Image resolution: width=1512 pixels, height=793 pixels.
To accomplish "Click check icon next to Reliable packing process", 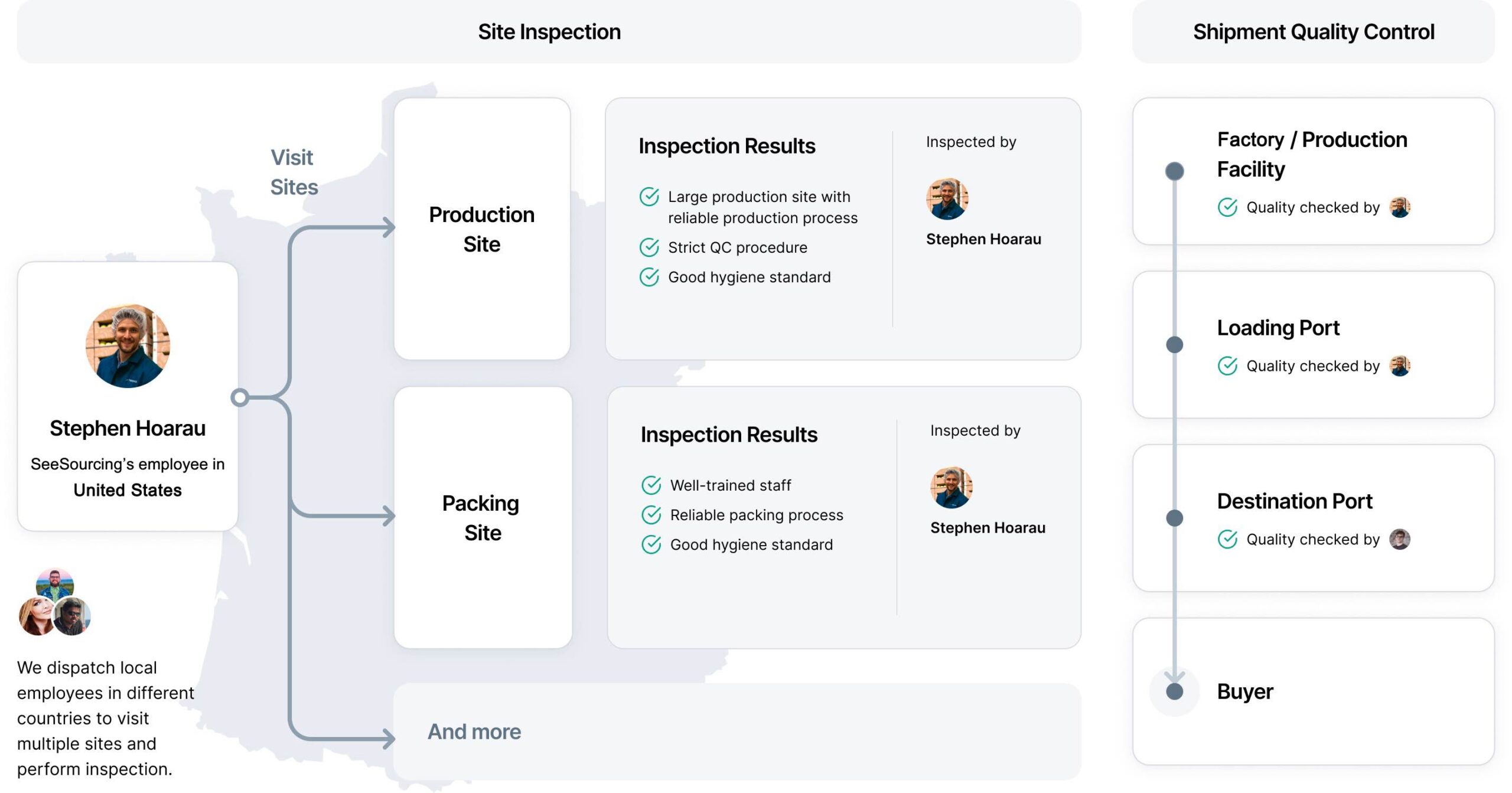I will [x=651, y=515].
